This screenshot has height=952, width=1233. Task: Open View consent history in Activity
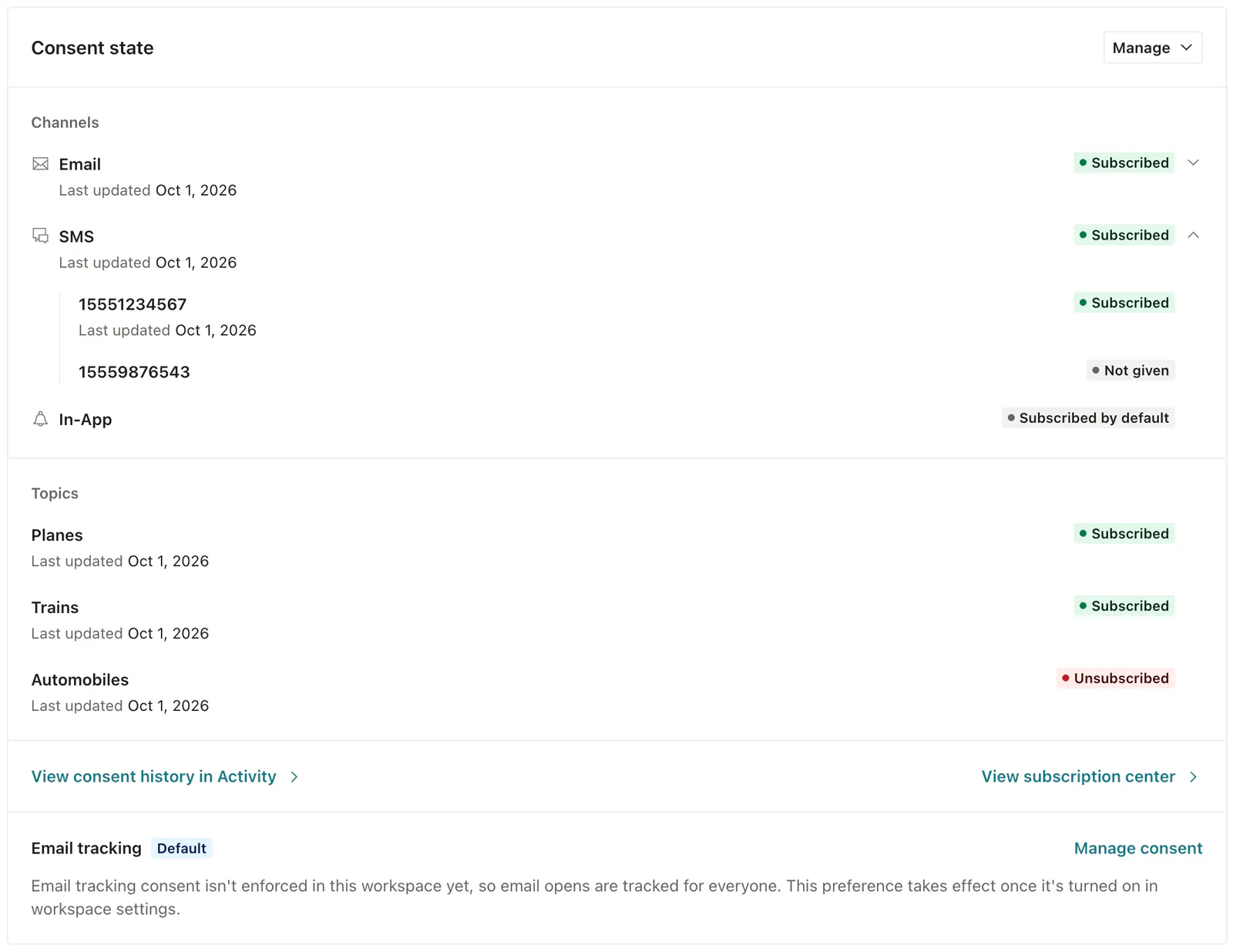coord(153,776)
